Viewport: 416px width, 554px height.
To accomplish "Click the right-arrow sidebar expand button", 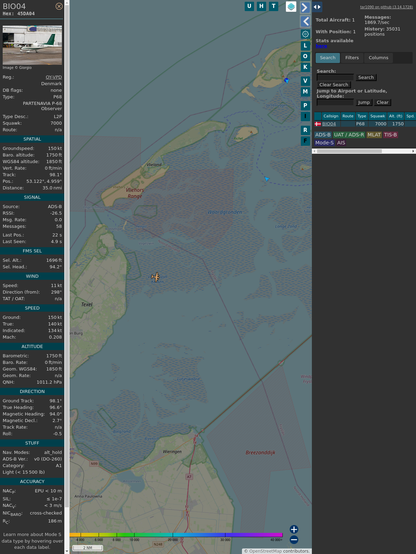I will (305, 7).
